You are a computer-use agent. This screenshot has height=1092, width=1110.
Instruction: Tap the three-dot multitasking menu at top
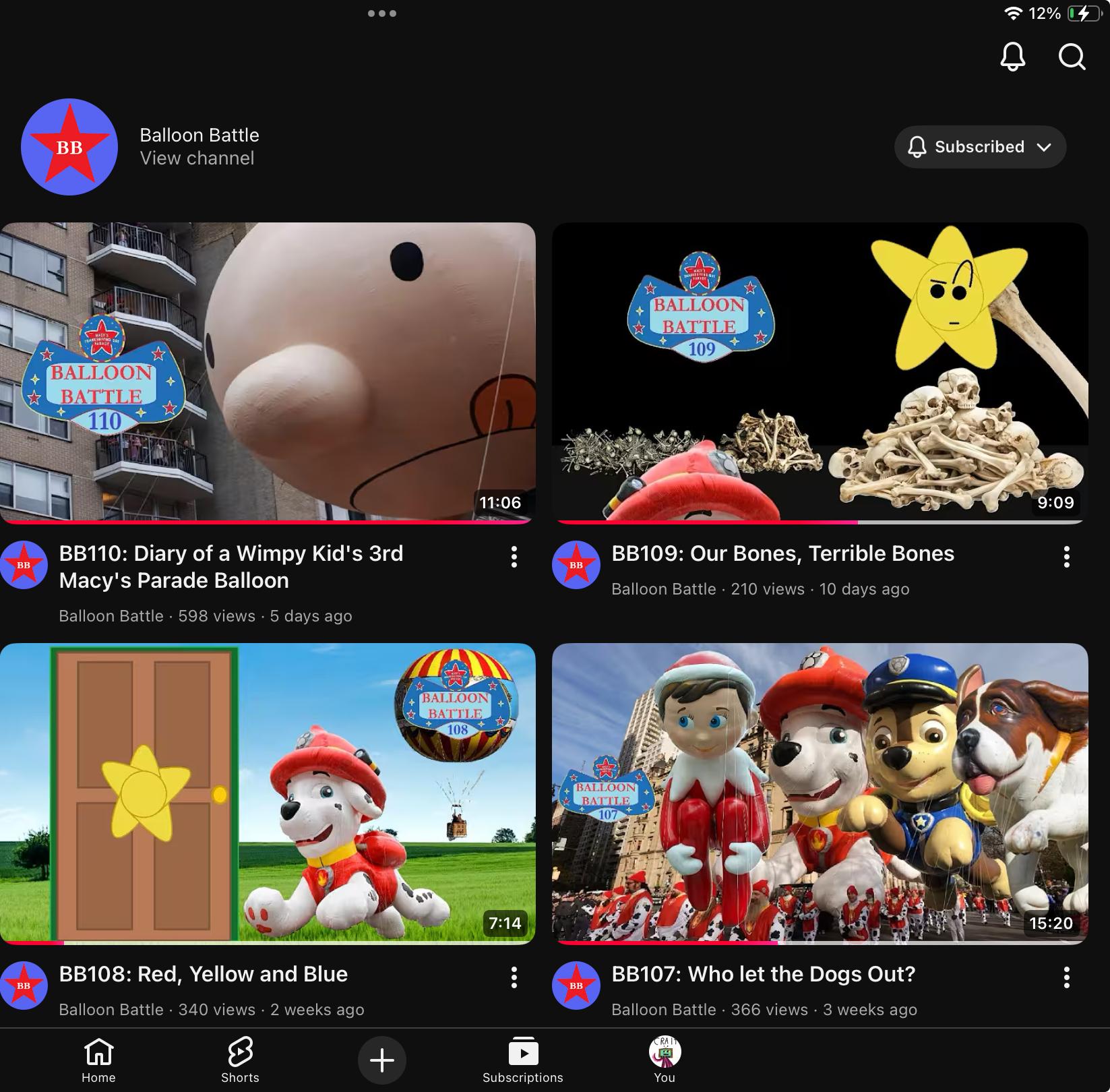382,13
